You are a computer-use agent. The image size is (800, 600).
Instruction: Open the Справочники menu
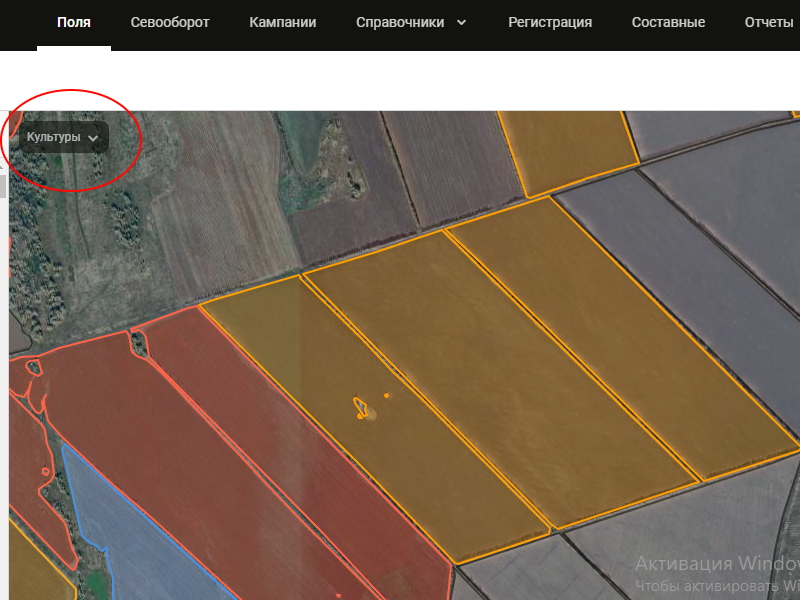coord(400,23)
